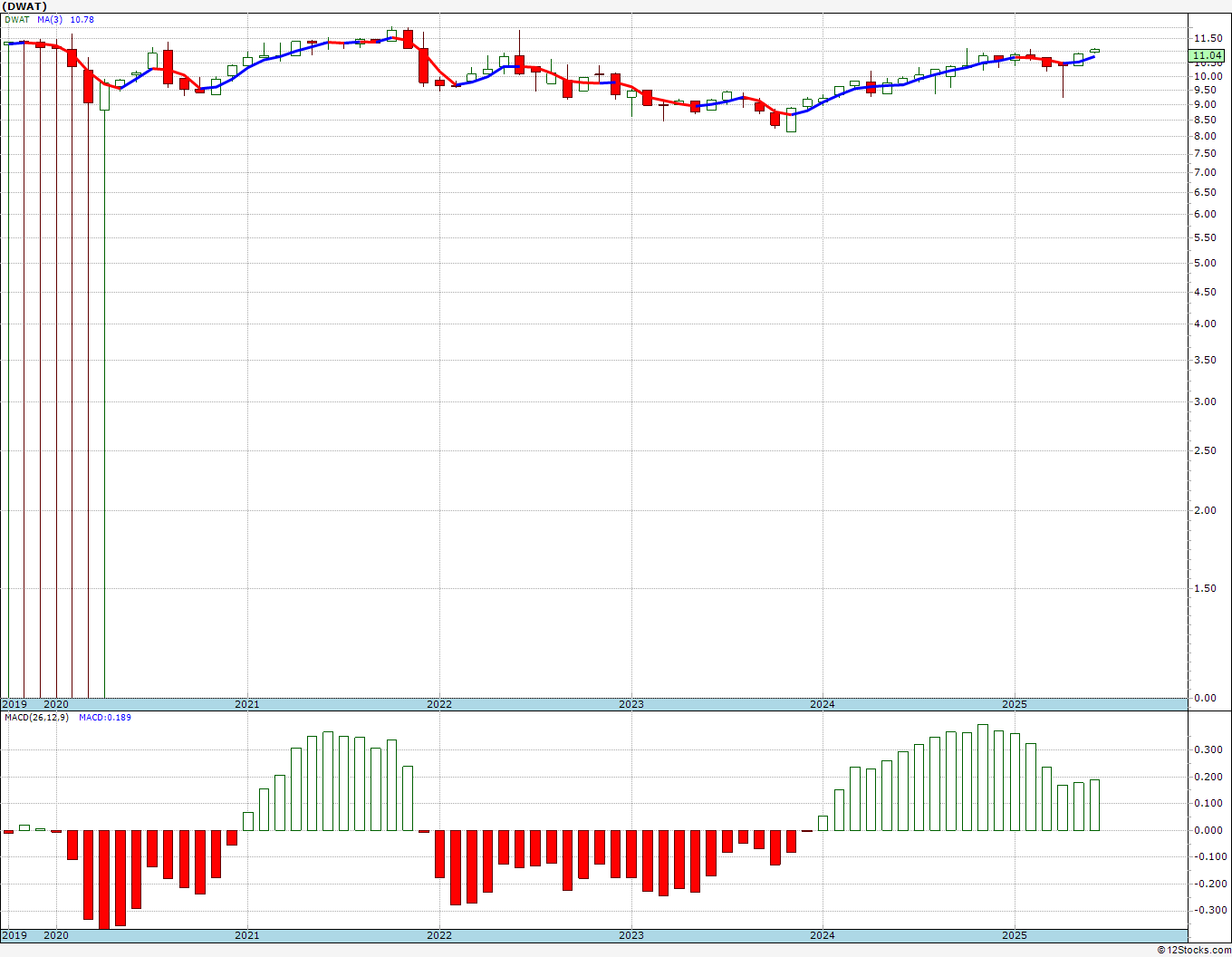The width and height of the screenshot is (1232, 957).
Task: Click the 6.00 price axis label
Action: 1205,215
